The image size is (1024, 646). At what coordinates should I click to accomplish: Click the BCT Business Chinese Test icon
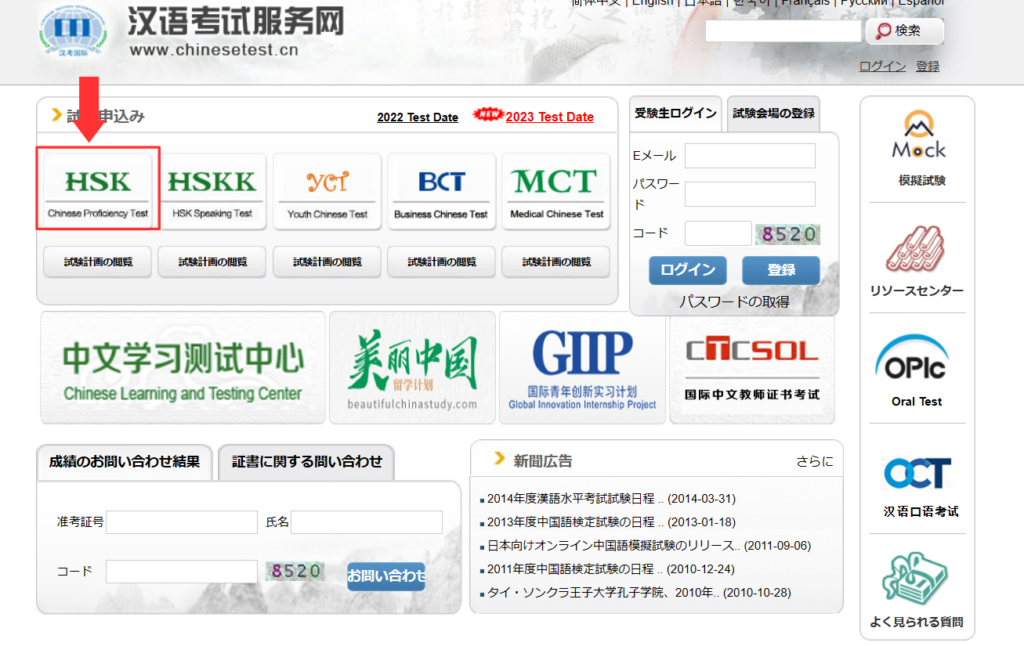point(441,190)
